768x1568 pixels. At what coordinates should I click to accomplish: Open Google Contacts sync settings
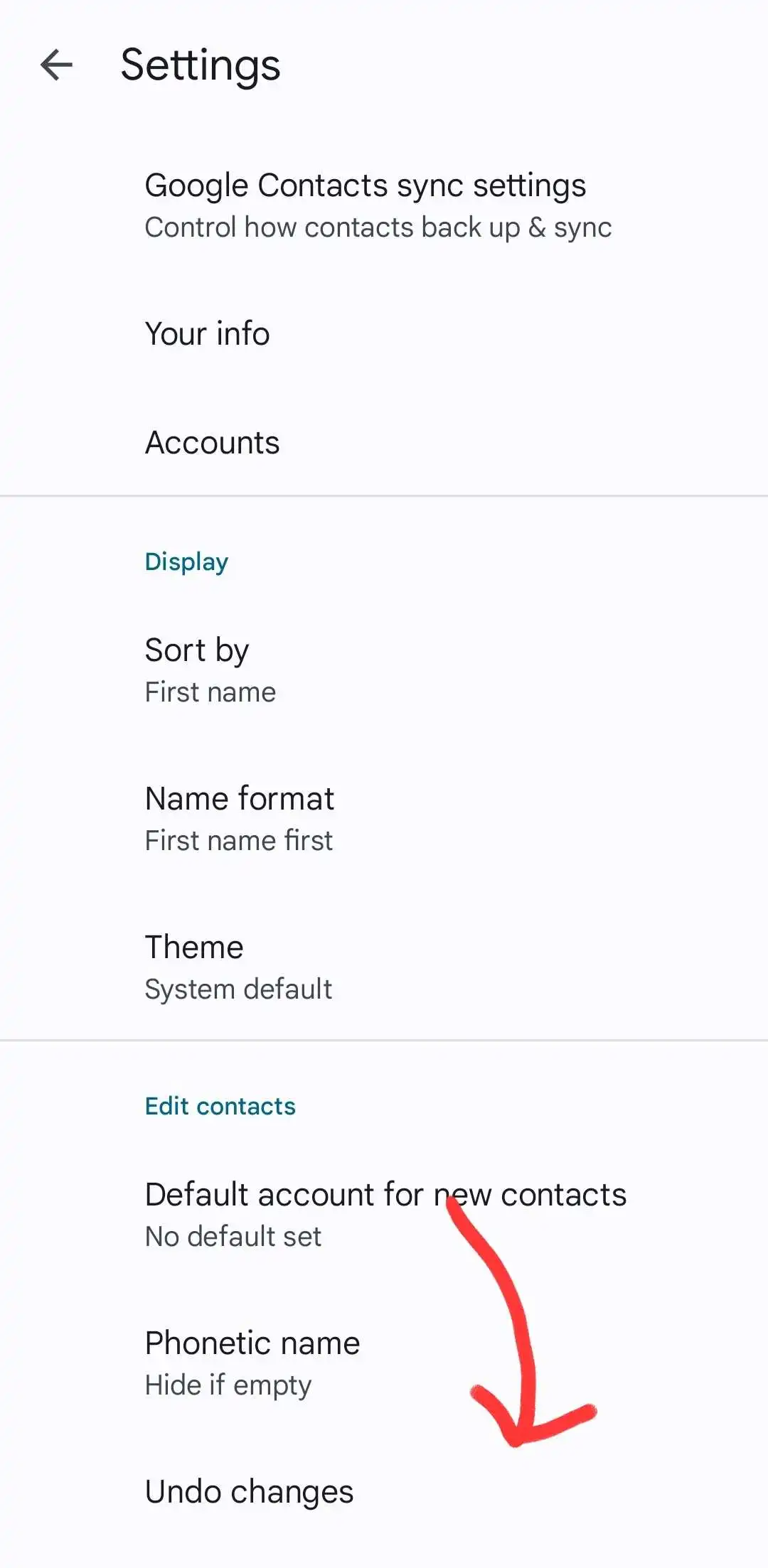tap(384, 205)
